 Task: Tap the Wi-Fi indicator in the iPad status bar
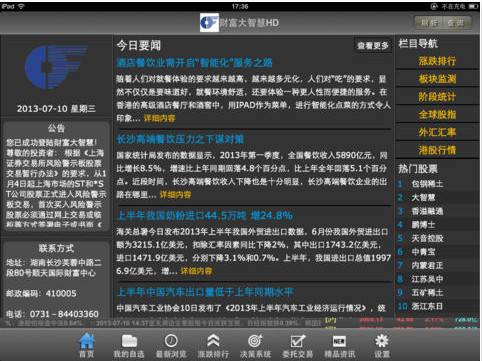[x=21, y=6]
